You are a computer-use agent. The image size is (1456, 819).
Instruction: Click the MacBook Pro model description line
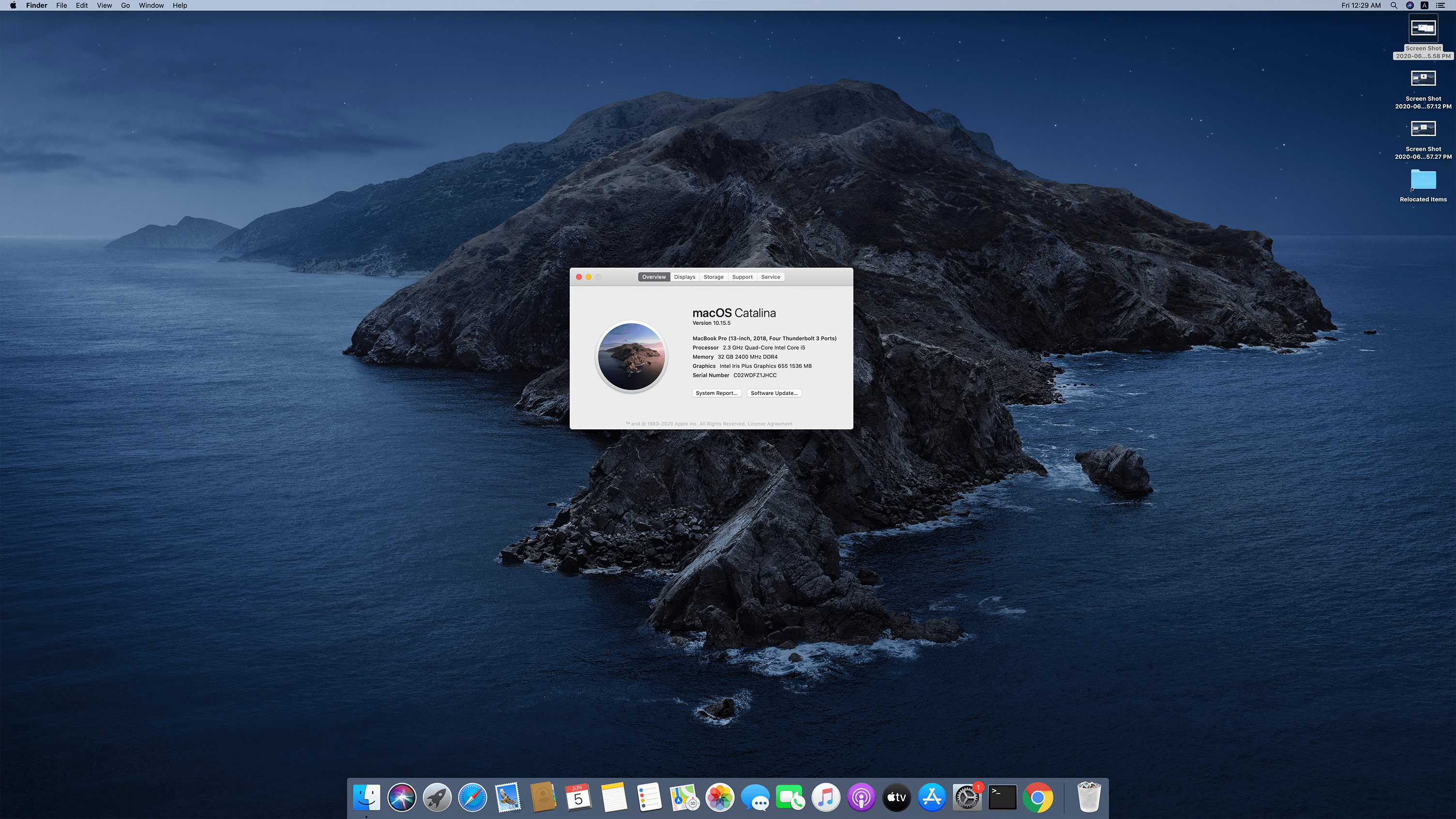(x=764, y=338)
